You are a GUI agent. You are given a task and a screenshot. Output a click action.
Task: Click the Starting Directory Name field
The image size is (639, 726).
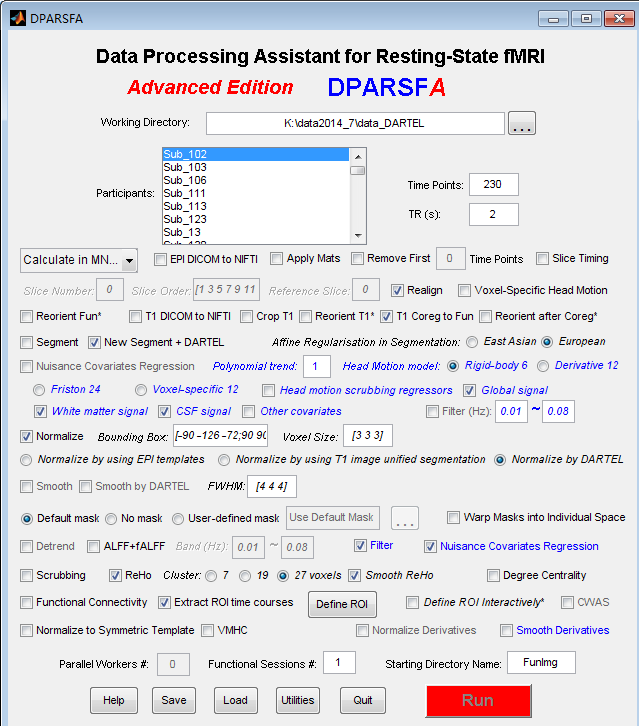(541, 663)
